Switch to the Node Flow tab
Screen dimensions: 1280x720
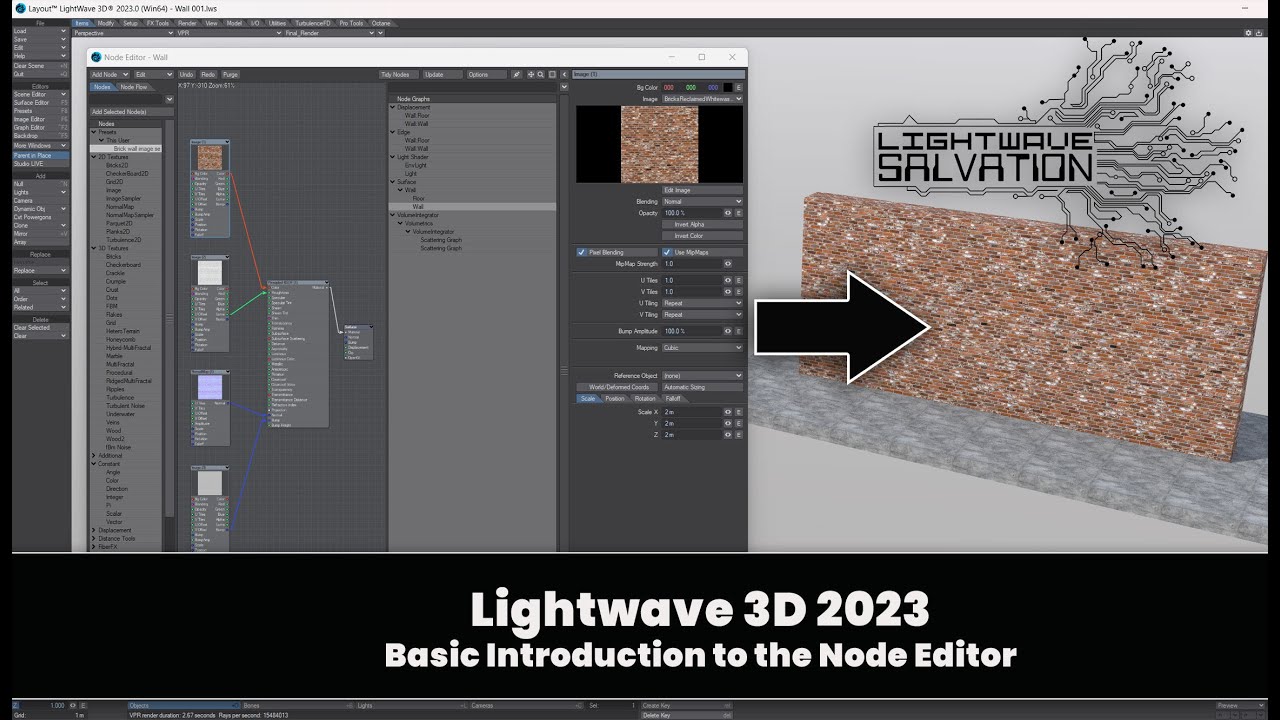134,87
